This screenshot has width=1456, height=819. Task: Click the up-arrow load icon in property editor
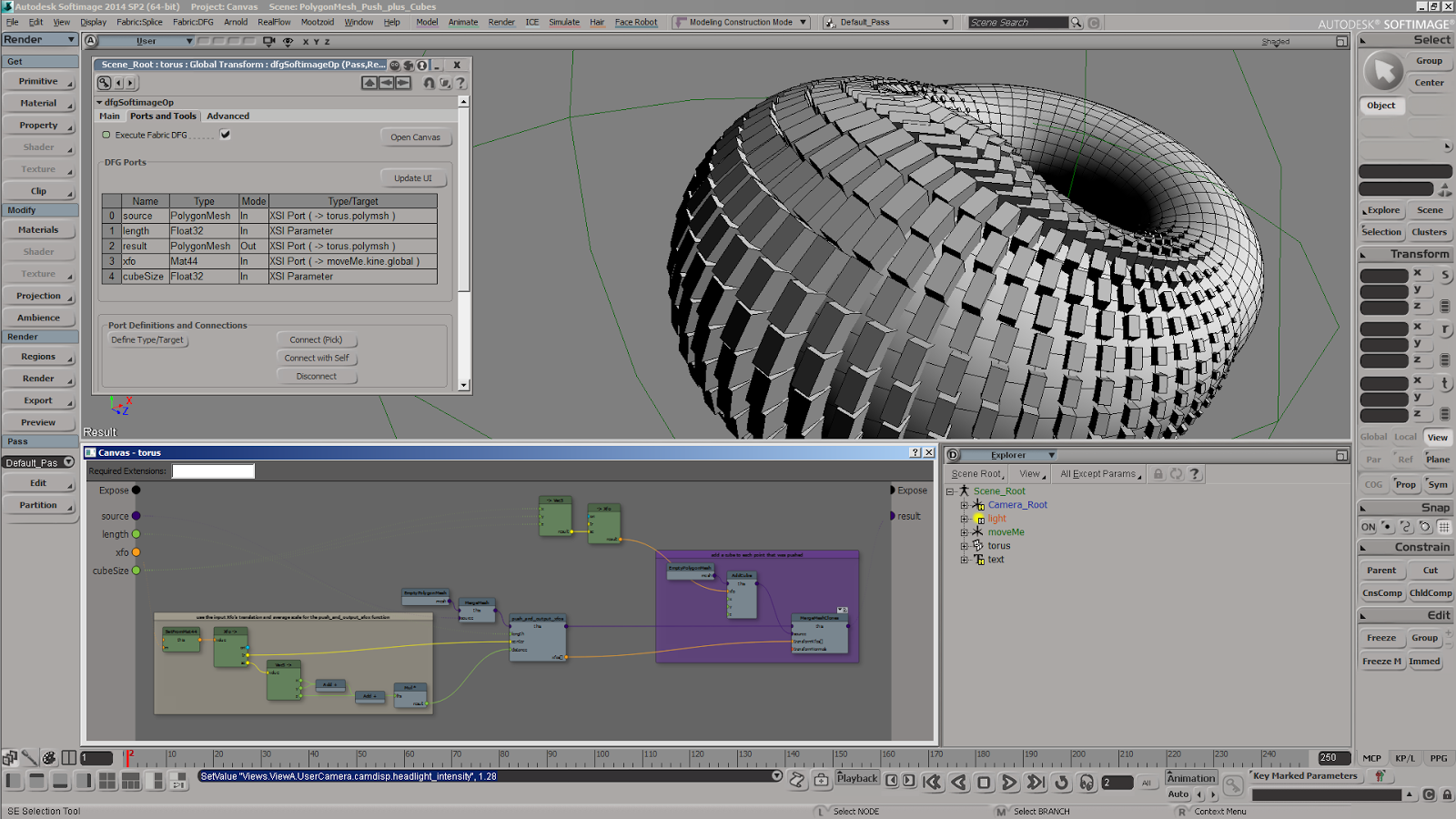coord(369,83)
